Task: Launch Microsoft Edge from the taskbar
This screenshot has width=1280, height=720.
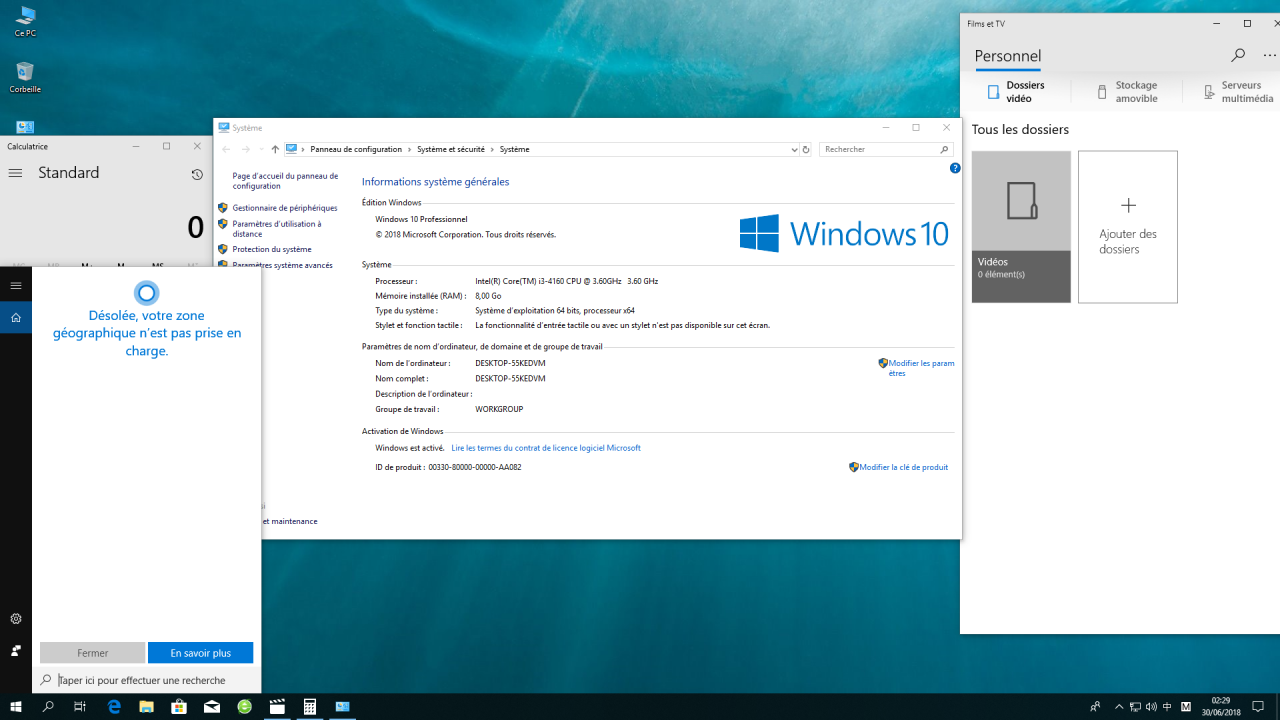Action: tap(114, 706)
